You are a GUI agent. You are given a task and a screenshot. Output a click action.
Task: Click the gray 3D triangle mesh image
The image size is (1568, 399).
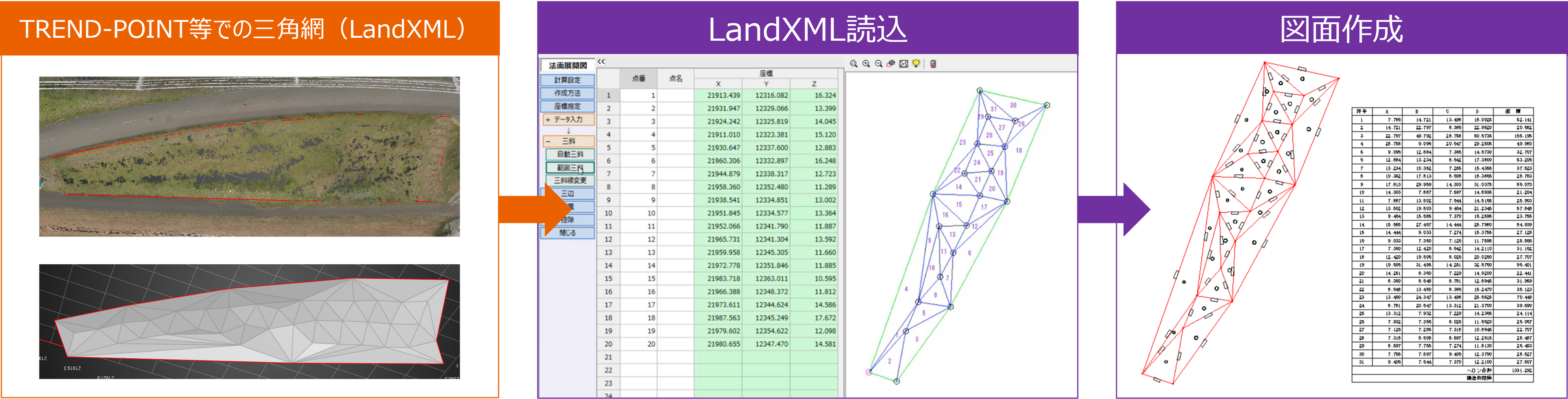click(250, 322)
